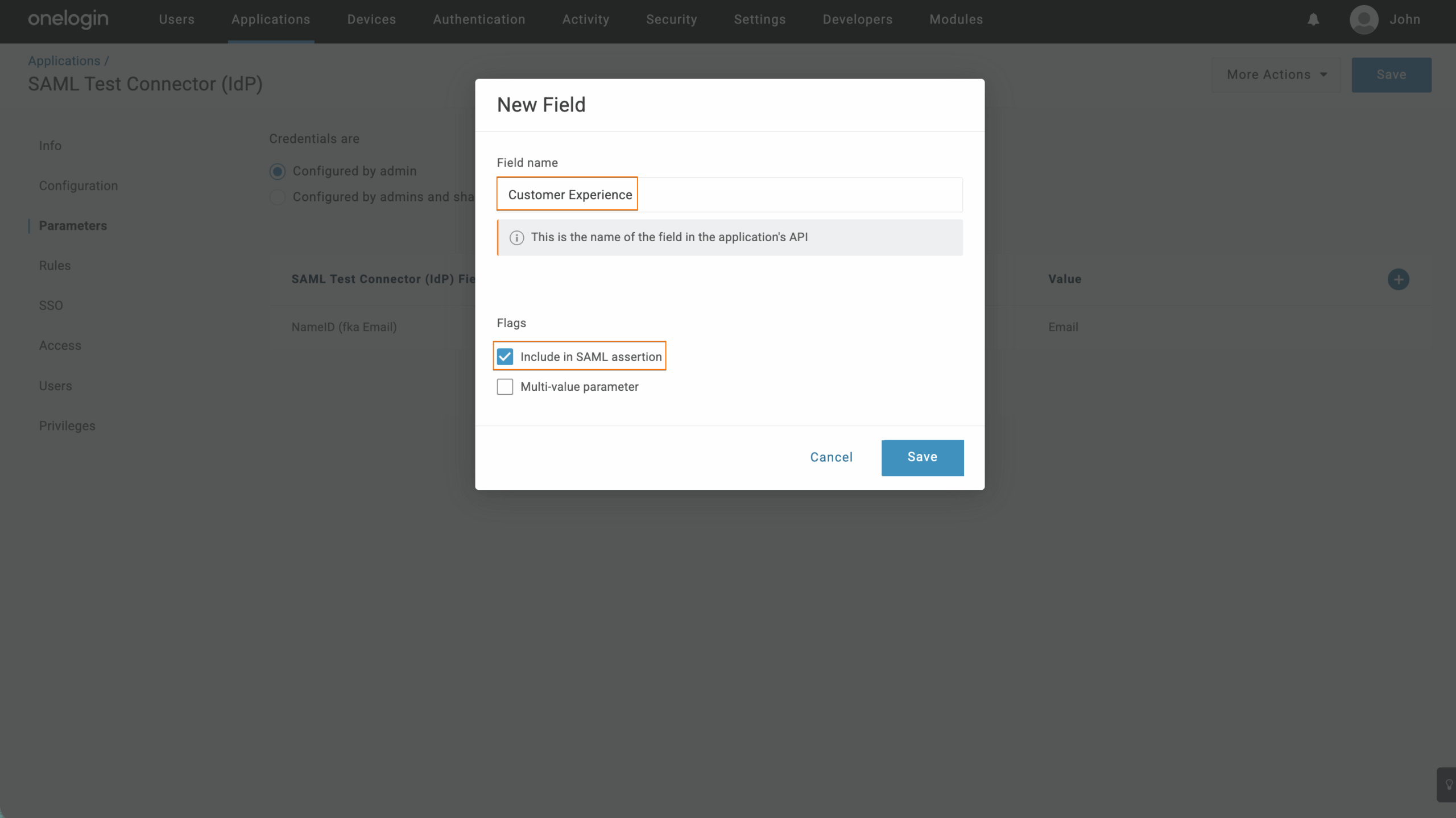Switch to the Configuration tab
Screen dimensions: 1456x818
click(78, 186)
